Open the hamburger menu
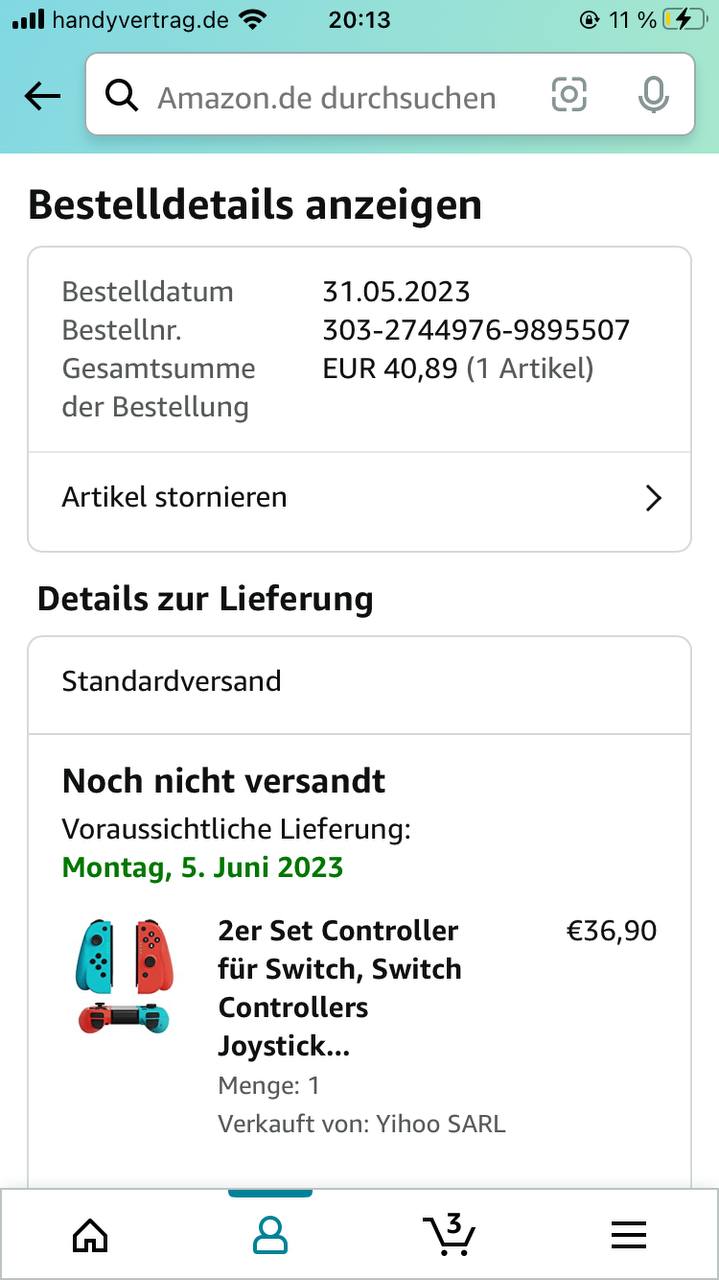The width and height of the screenshot is (719, 1280). coord(628,1236)
